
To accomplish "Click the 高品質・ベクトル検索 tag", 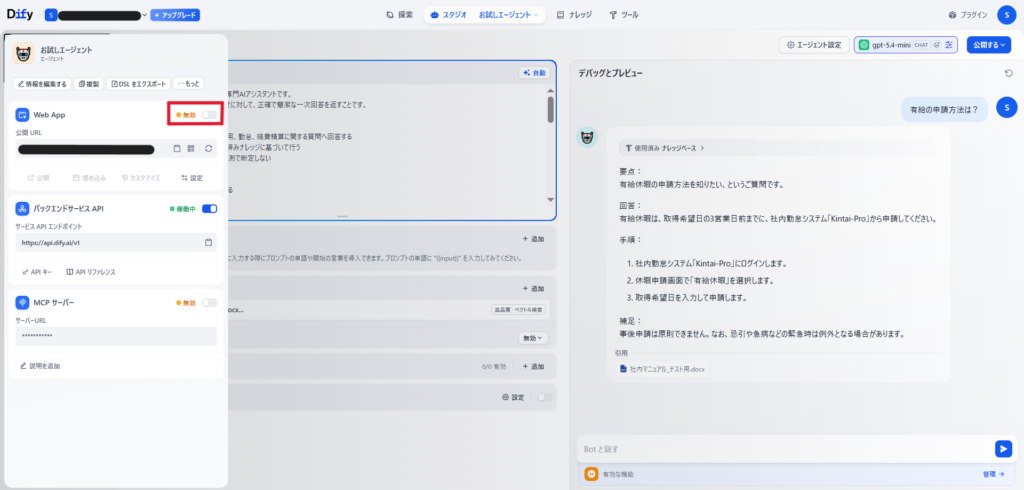I will (x=518, y=310).
